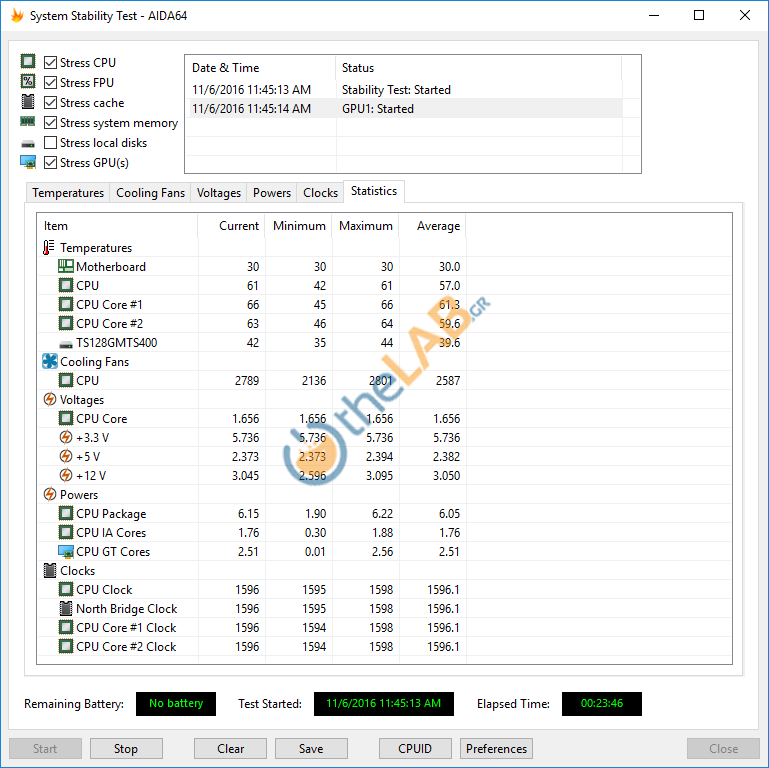Maximize the AIDA64 window
The width and height of the screenshot is (769, 768).
click(699, 15)
